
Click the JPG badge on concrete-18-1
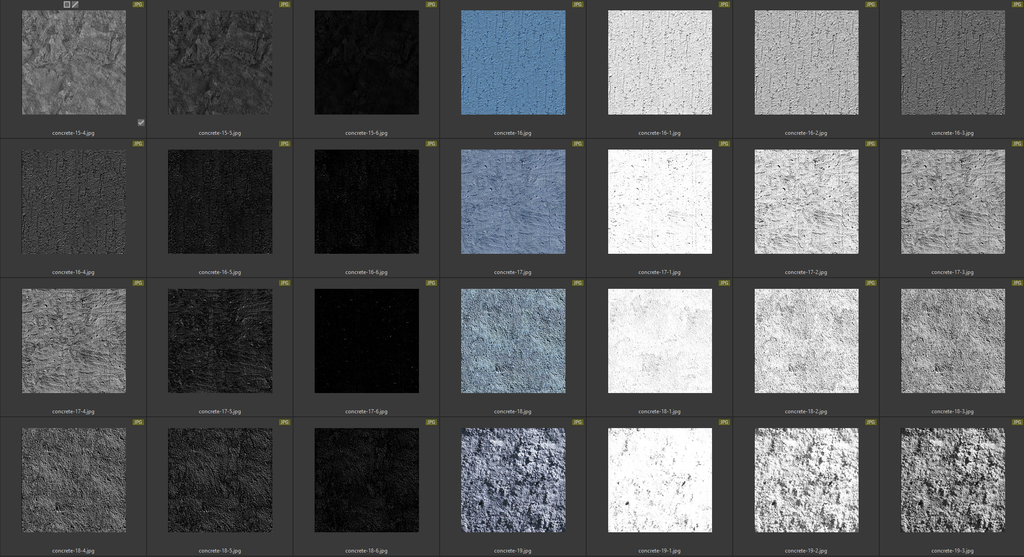[x=724, y=283]
